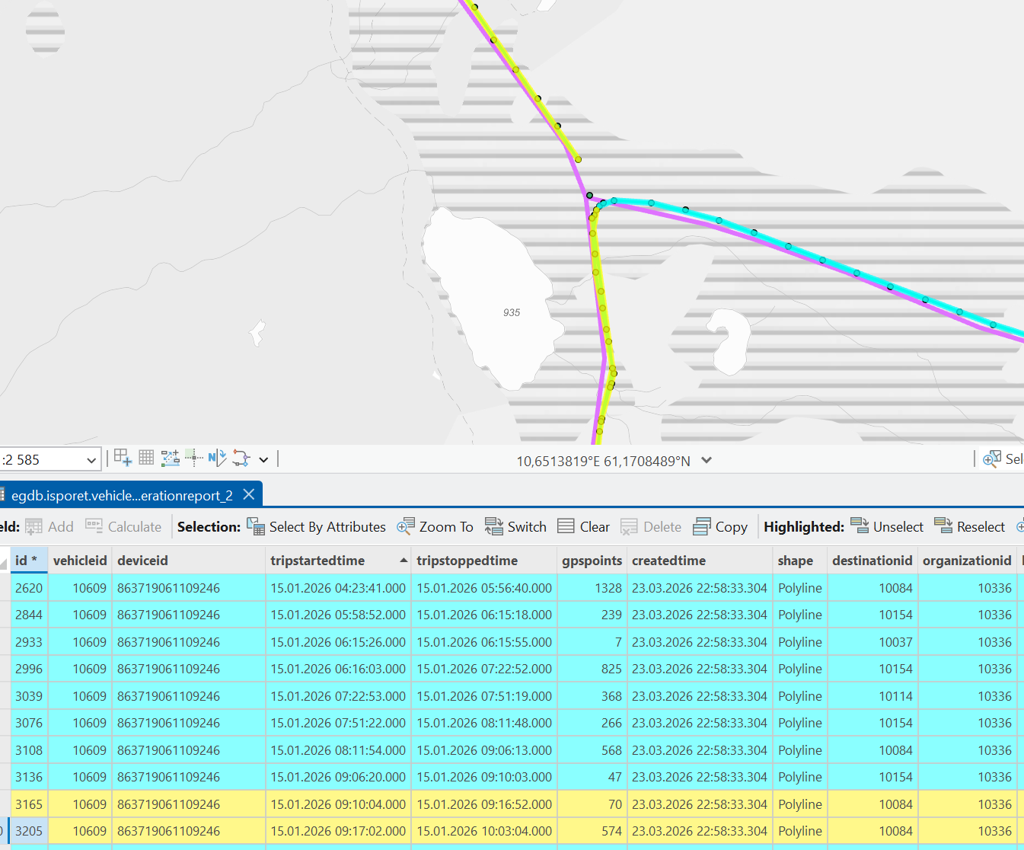Viewport: 1024px width, 850px height.
Task: Click the destinationid column header
Action: [x=870, y=561]
